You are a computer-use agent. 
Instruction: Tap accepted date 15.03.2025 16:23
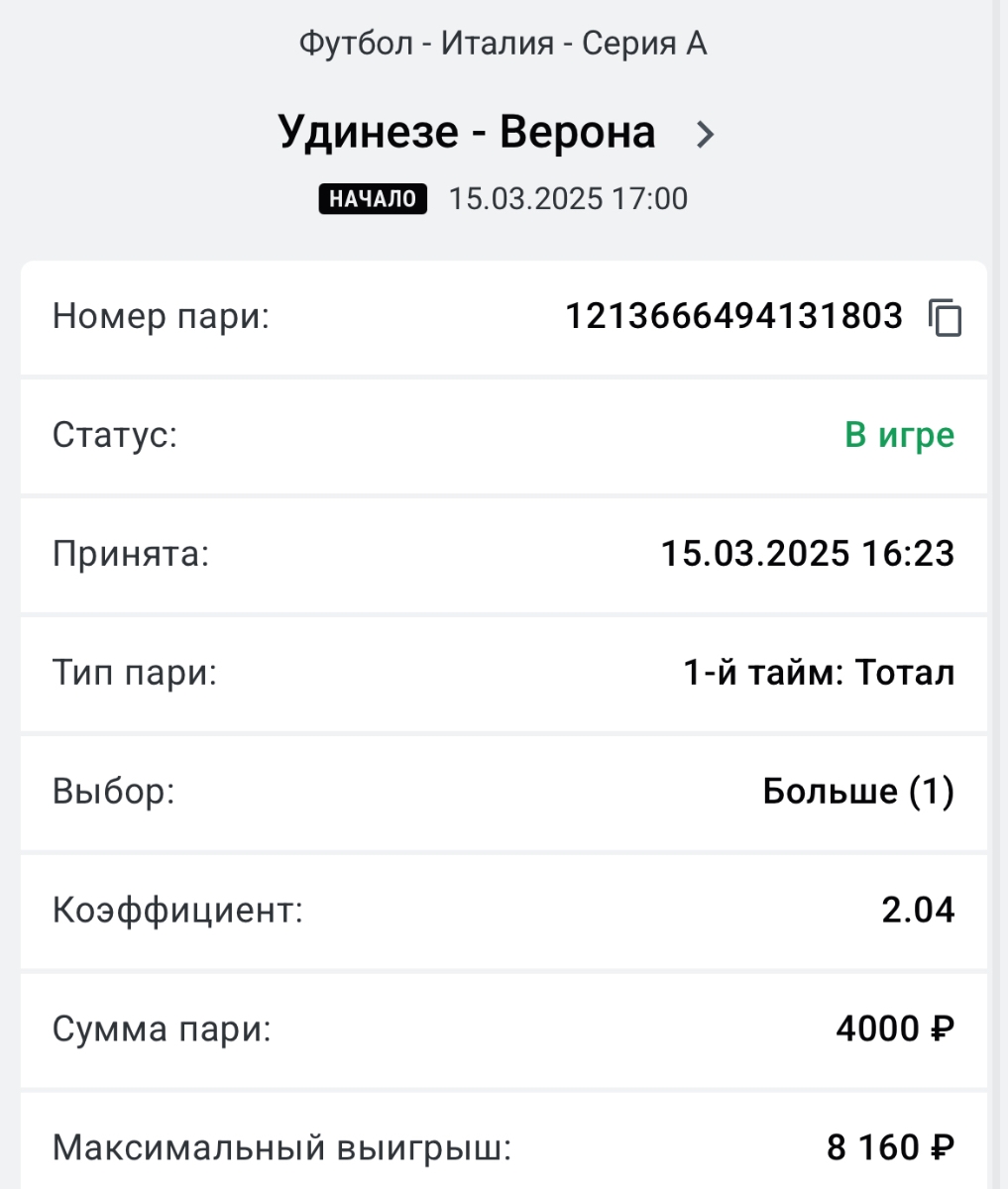(x=808, y=554)
